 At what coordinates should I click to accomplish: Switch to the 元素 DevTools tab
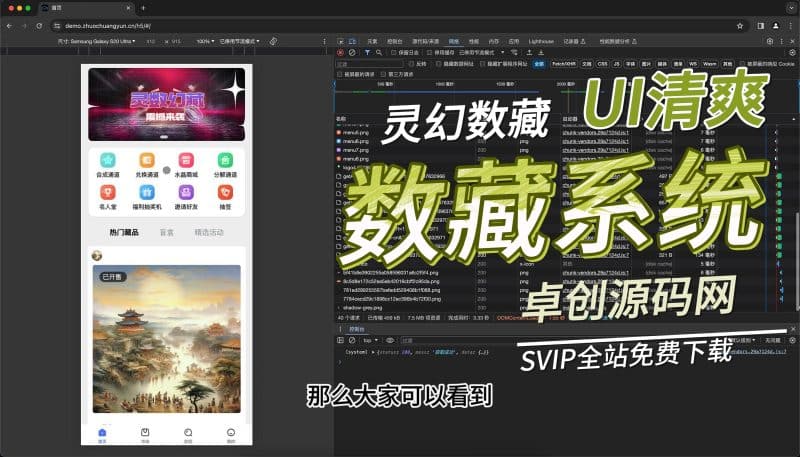pyautogui.click(x=372, y=41)
